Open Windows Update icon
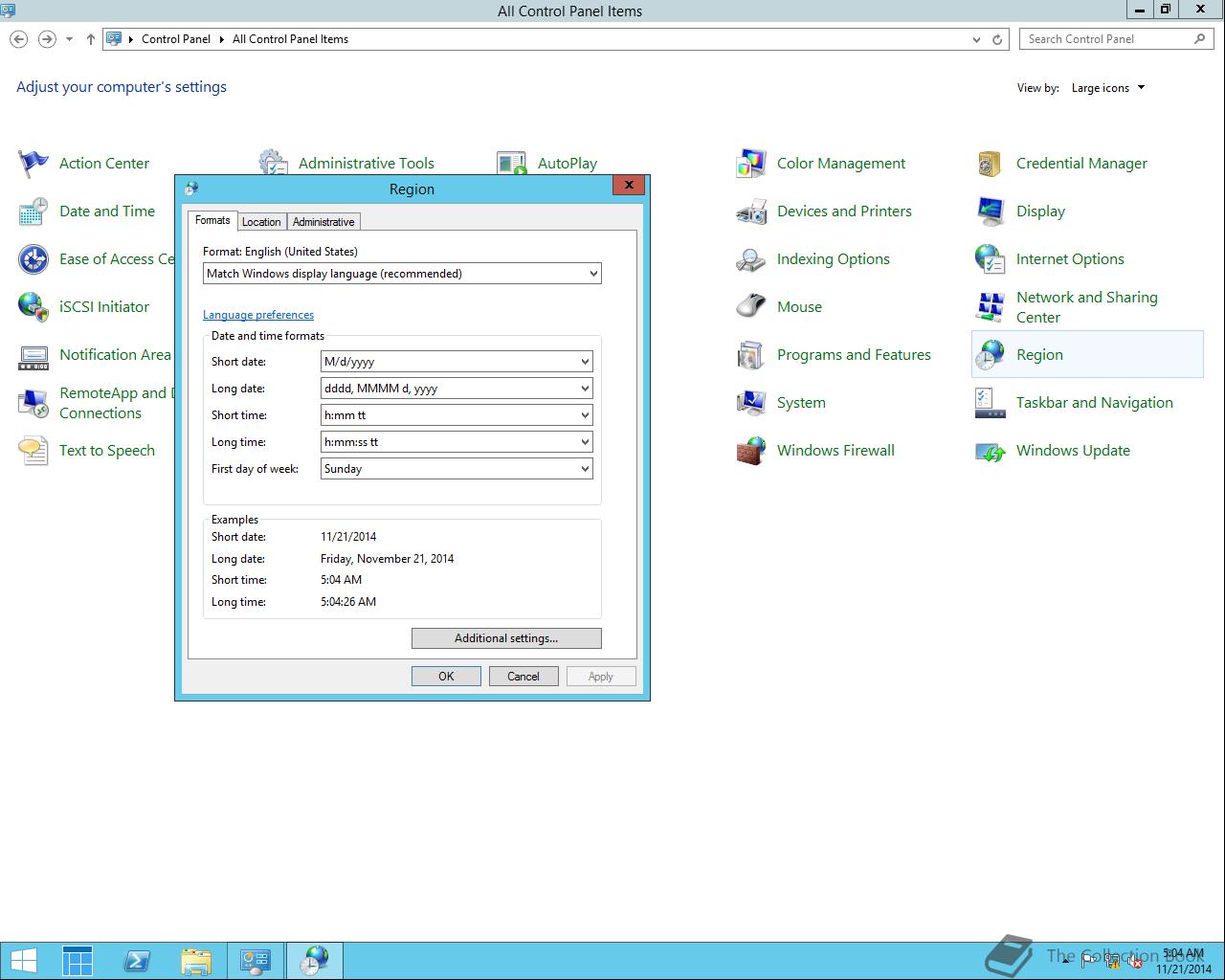Viewport: 1225px width, 980px height. coord(990,451)
